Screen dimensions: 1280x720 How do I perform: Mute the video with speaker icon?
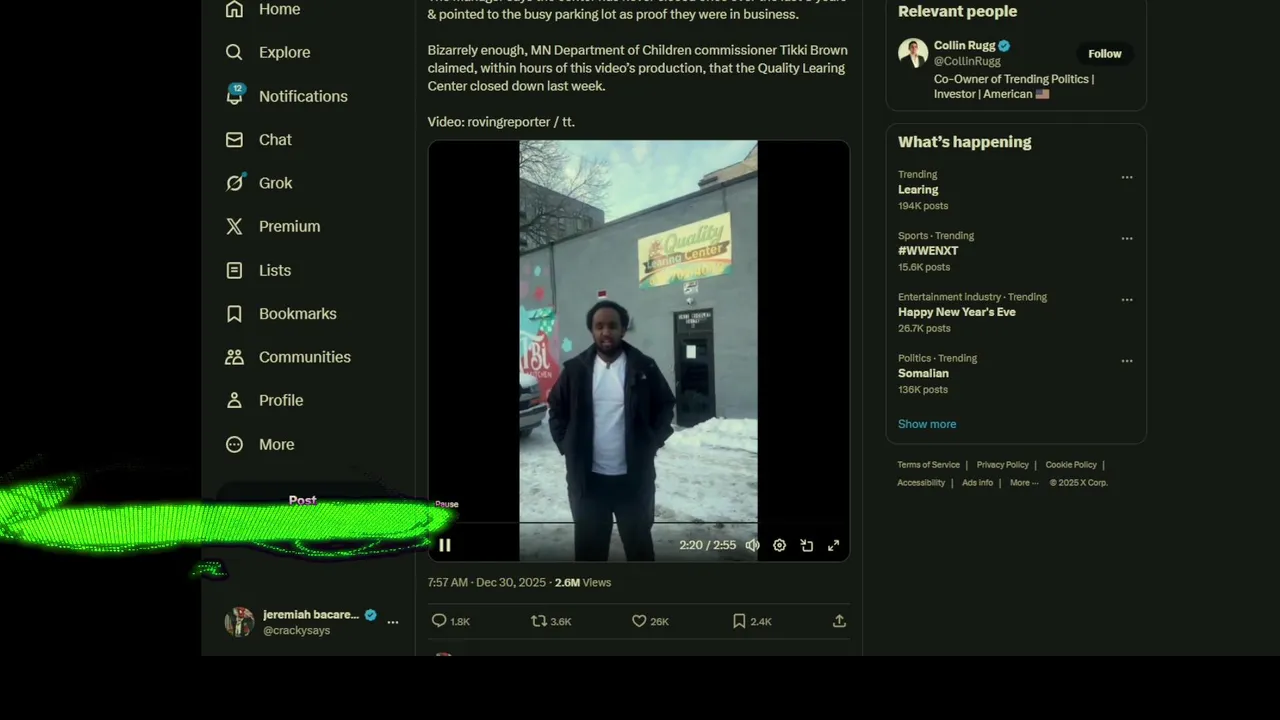752,545
